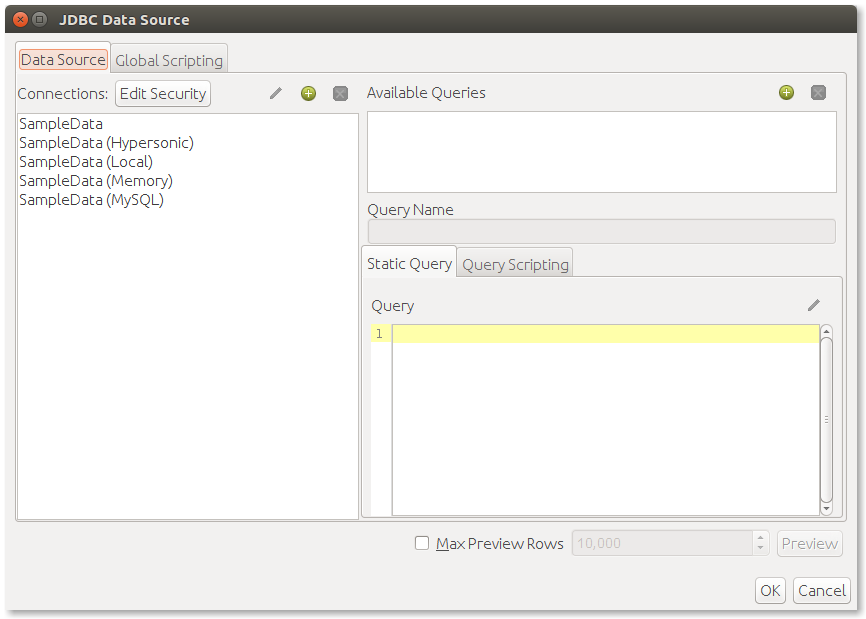Open query designer via pencil icon
Viewport: 866px width, 619px height.
coord(814,305)
